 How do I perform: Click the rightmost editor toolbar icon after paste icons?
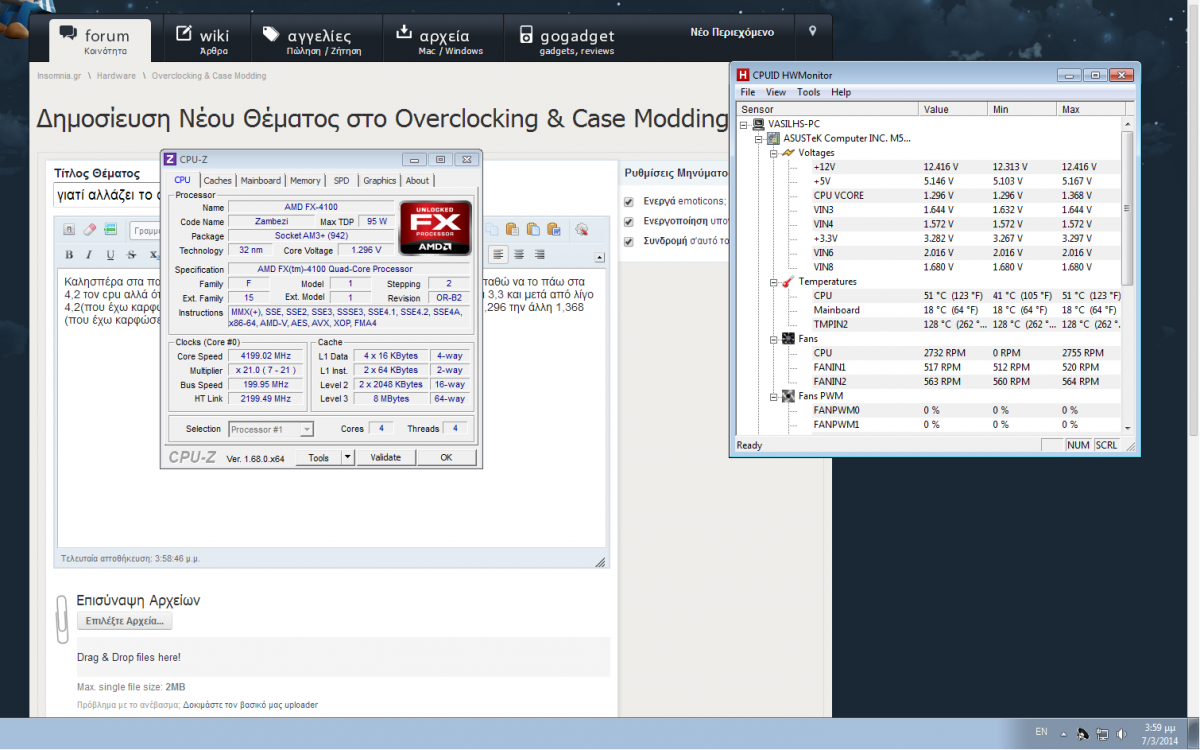[582, 229]
